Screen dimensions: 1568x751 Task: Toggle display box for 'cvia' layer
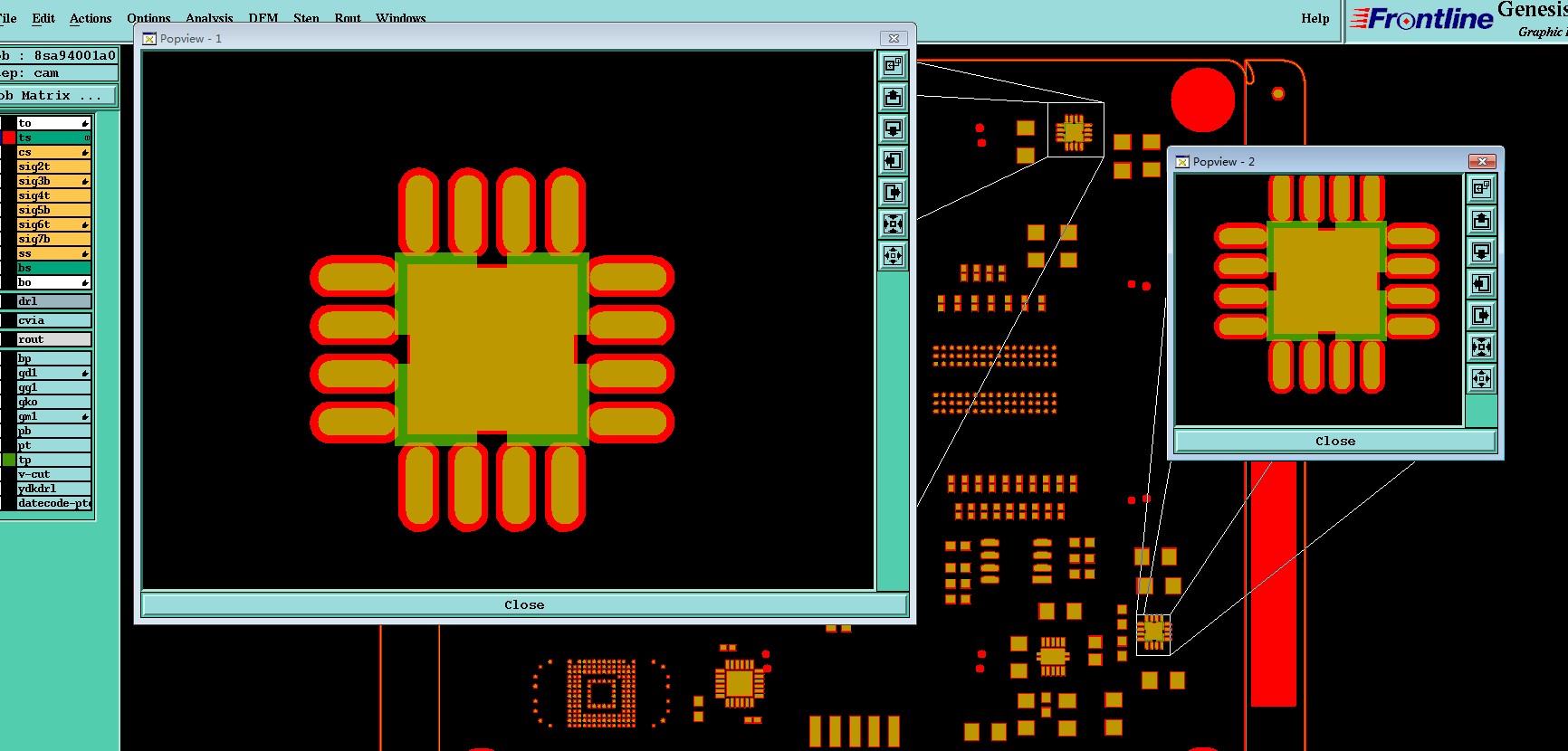9,320
